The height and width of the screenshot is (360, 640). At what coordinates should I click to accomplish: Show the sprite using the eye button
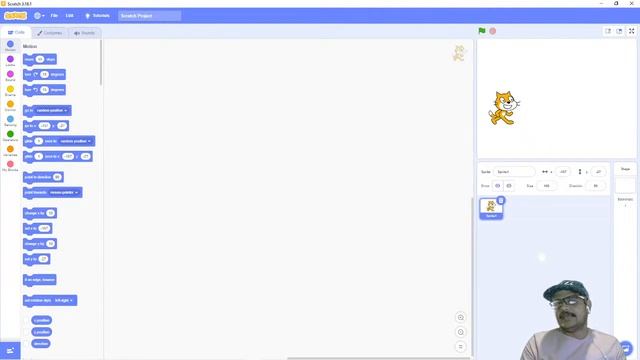click(x=498, y=186)
